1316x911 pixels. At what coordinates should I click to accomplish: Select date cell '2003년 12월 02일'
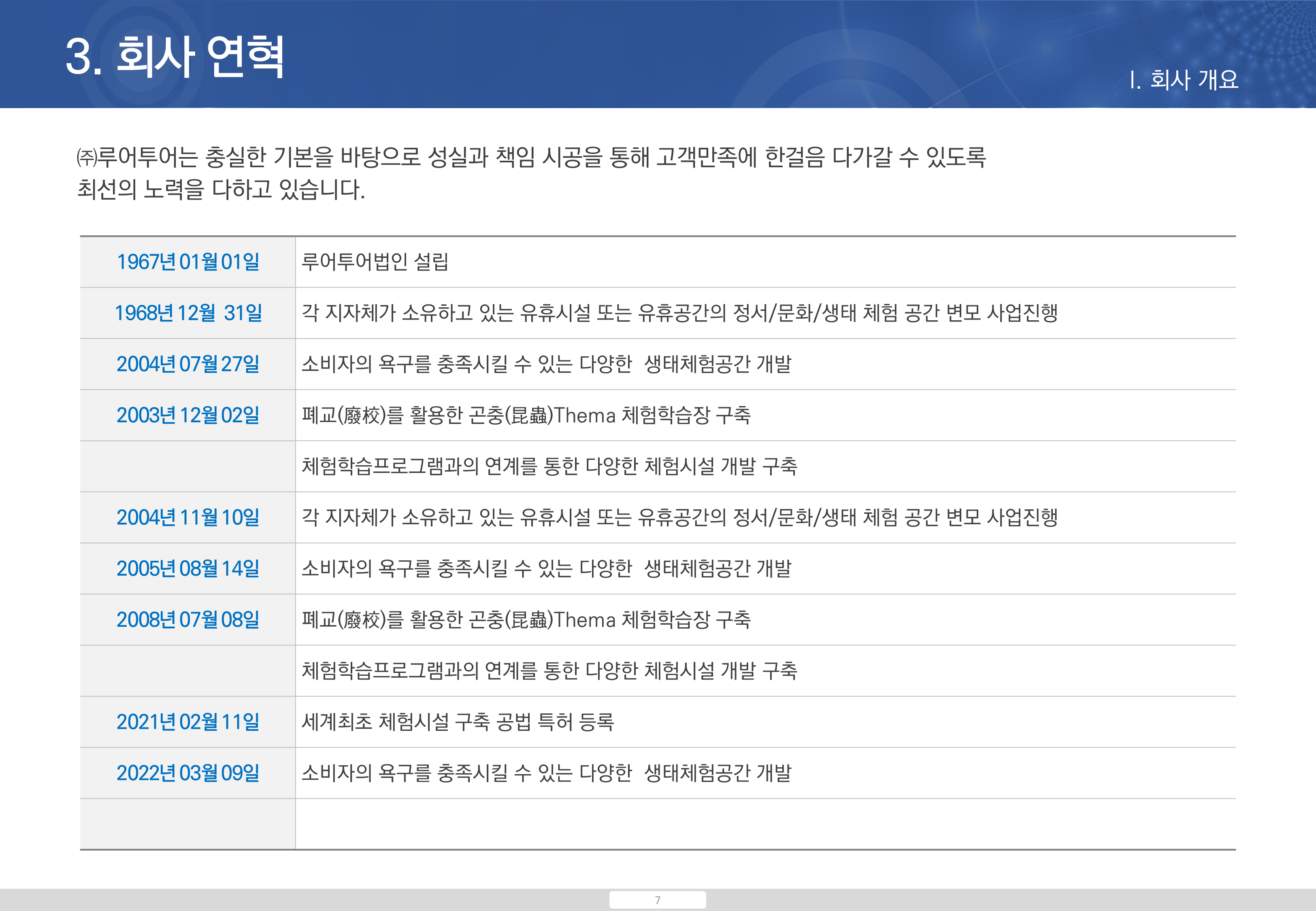pyautogui.click(x=188, y=415)
